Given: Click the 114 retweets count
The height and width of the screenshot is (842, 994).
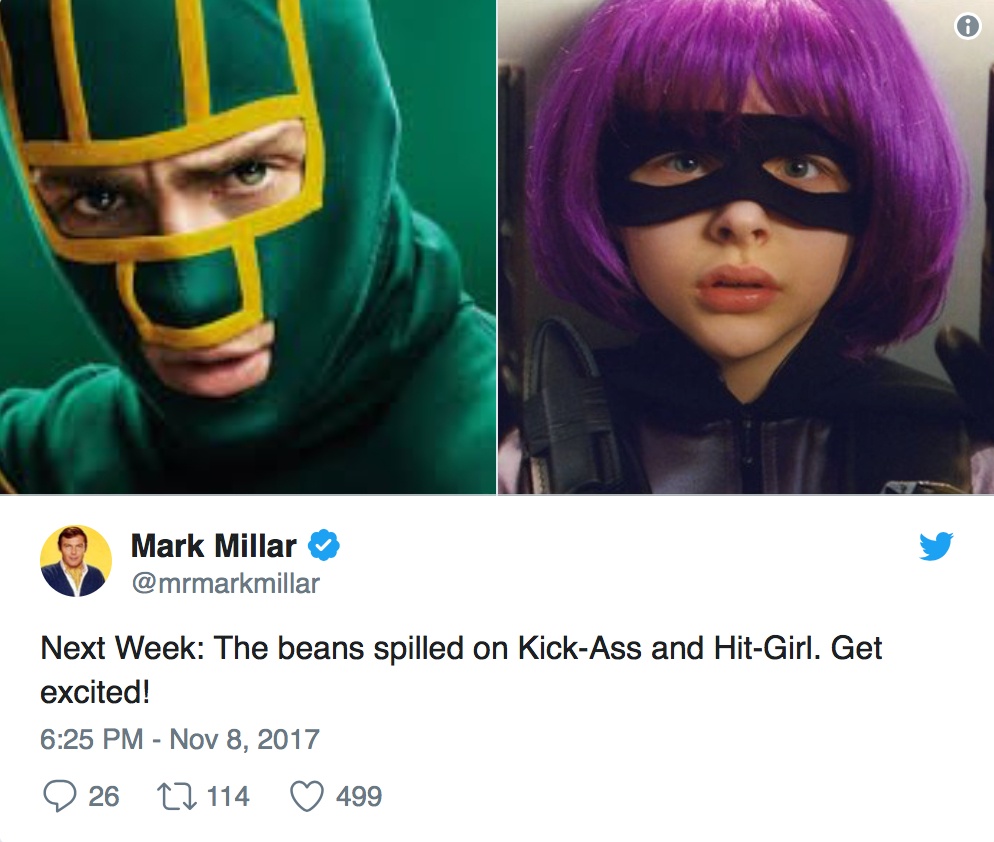Looking at the screenshot, I should [228, 796].
